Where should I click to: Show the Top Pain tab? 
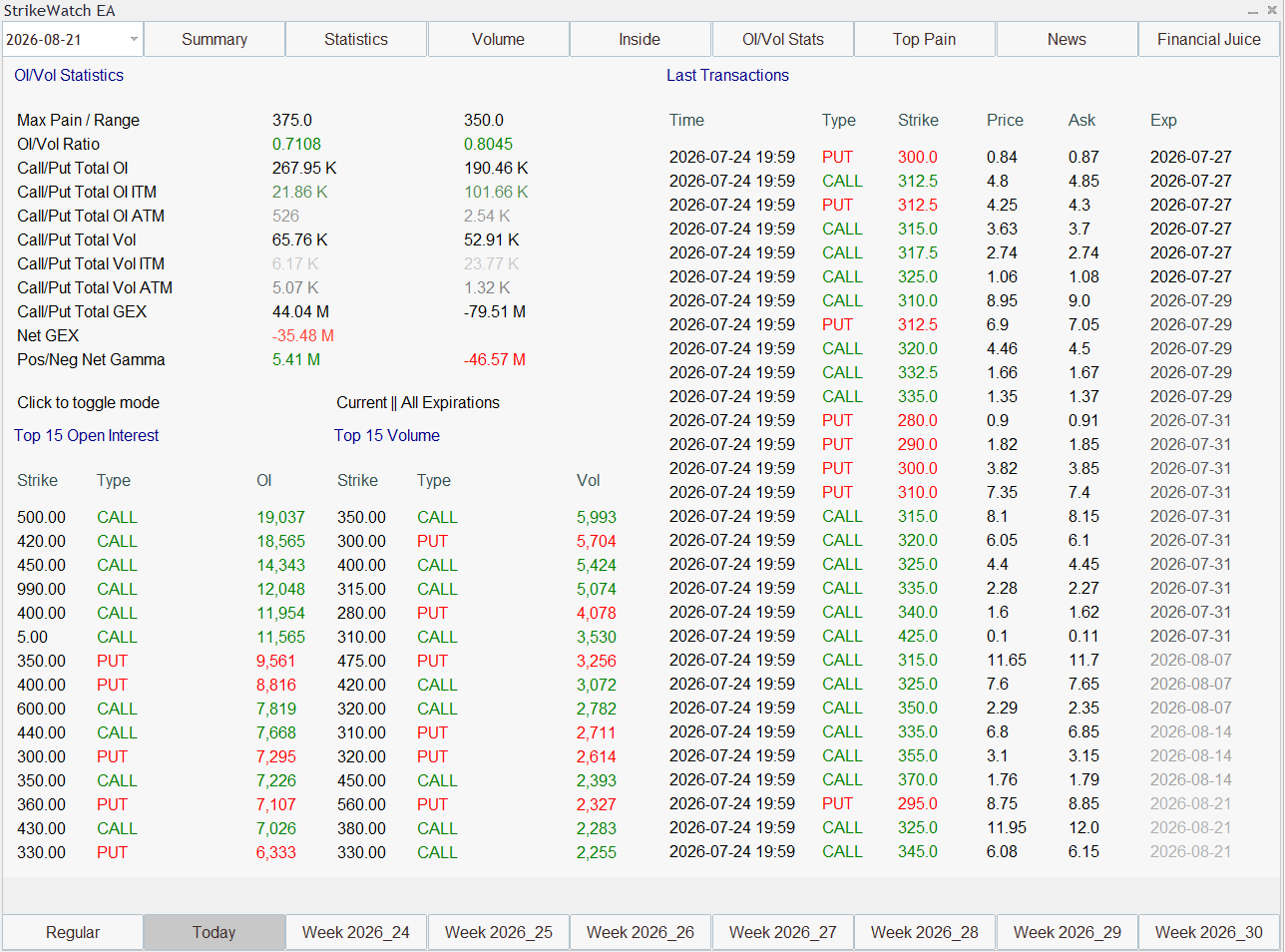pyautogui.click(x=925, y=40)
